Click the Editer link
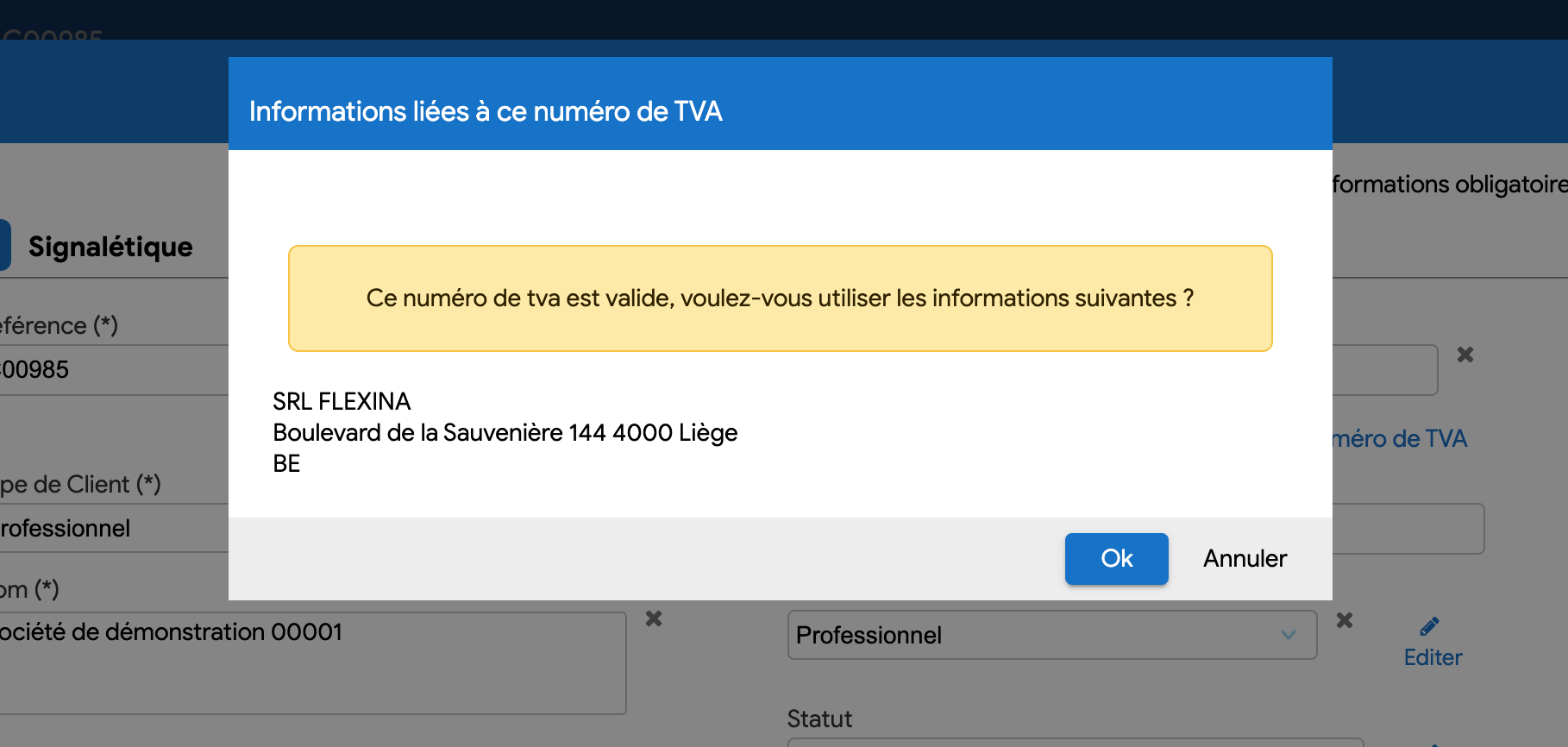 coord(1433,657)
